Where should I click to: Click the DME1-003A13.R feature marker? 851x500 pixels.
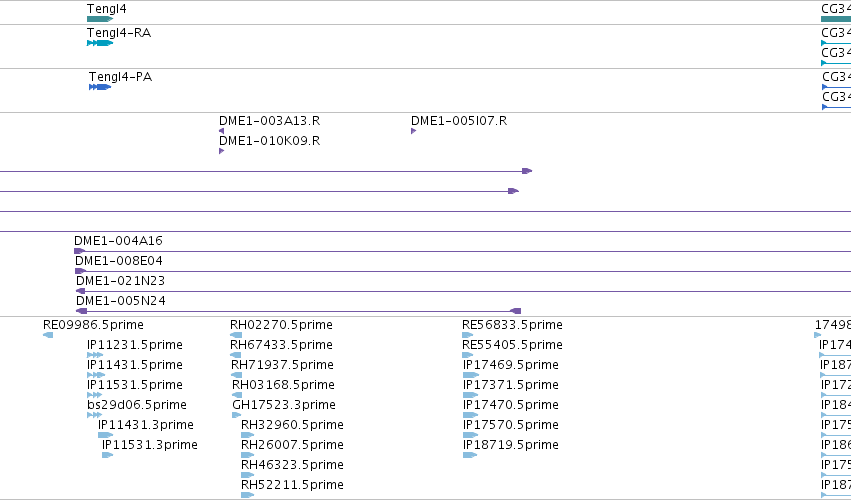221,131
